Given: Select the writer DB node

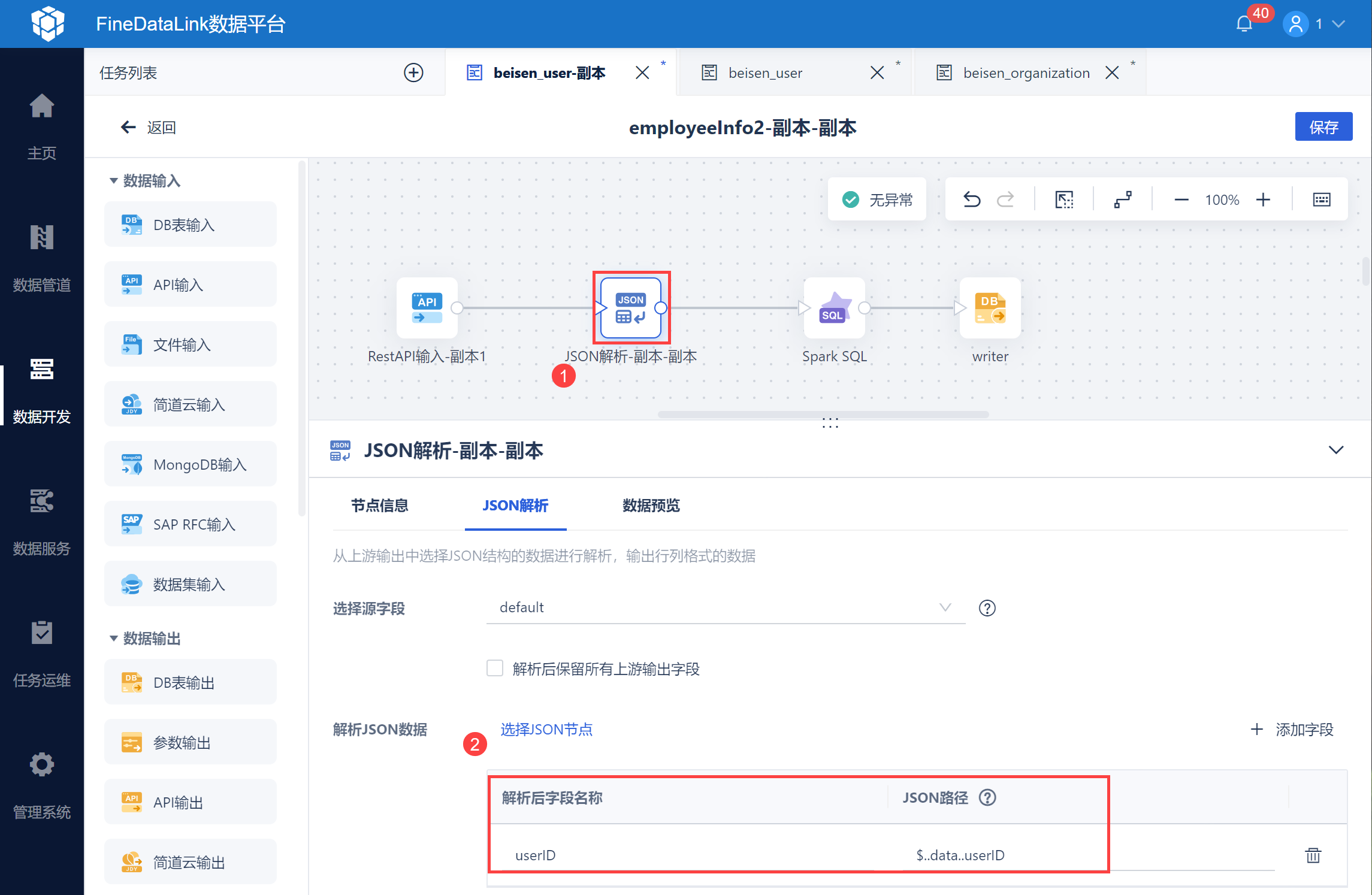Looking at the screenshot, I should point(990,308).
